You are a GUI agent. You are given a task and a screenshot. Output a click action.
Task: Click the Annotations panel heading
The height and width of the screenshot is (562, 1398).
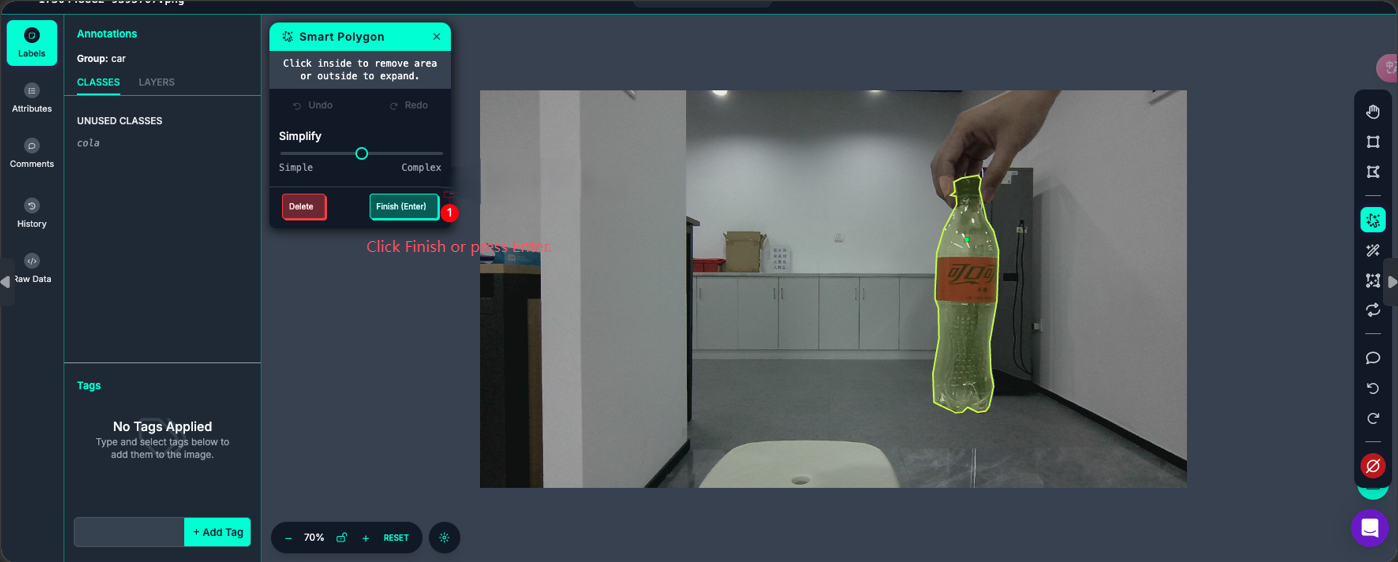[x=107, y=34]
